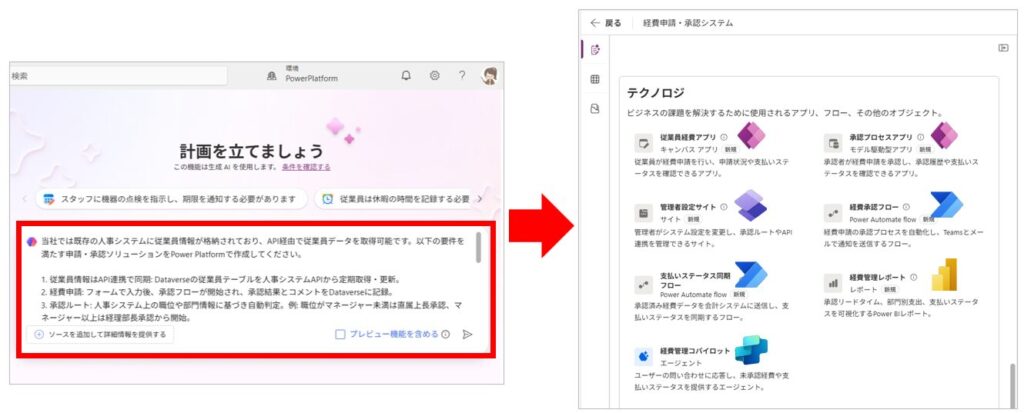
Task: Enable the プレビュー機能を含める checkbox
Action: click(x=340, y=335)
